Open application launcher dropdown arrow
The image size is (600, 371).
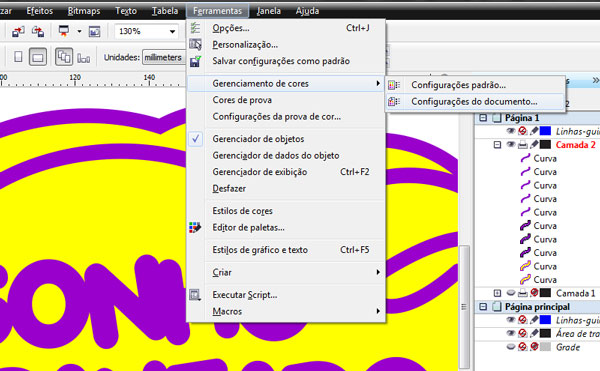[79, 31]
